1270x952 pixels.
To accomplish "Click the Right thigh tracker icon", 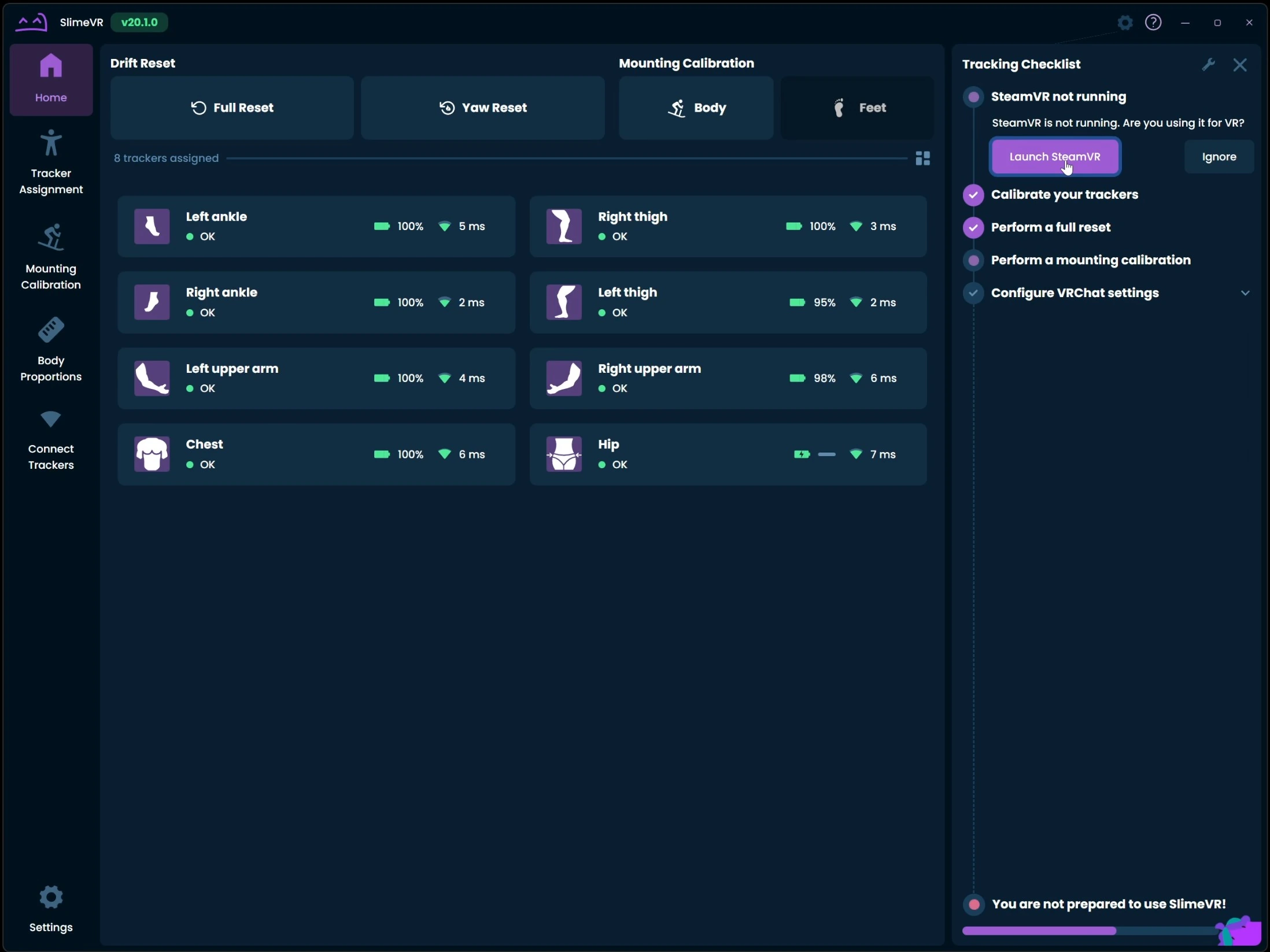I will 564,227.
